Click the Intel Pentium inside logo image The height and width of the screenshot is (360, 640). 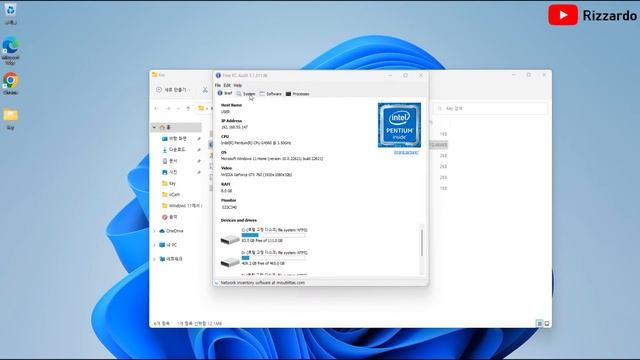point(399,125)
